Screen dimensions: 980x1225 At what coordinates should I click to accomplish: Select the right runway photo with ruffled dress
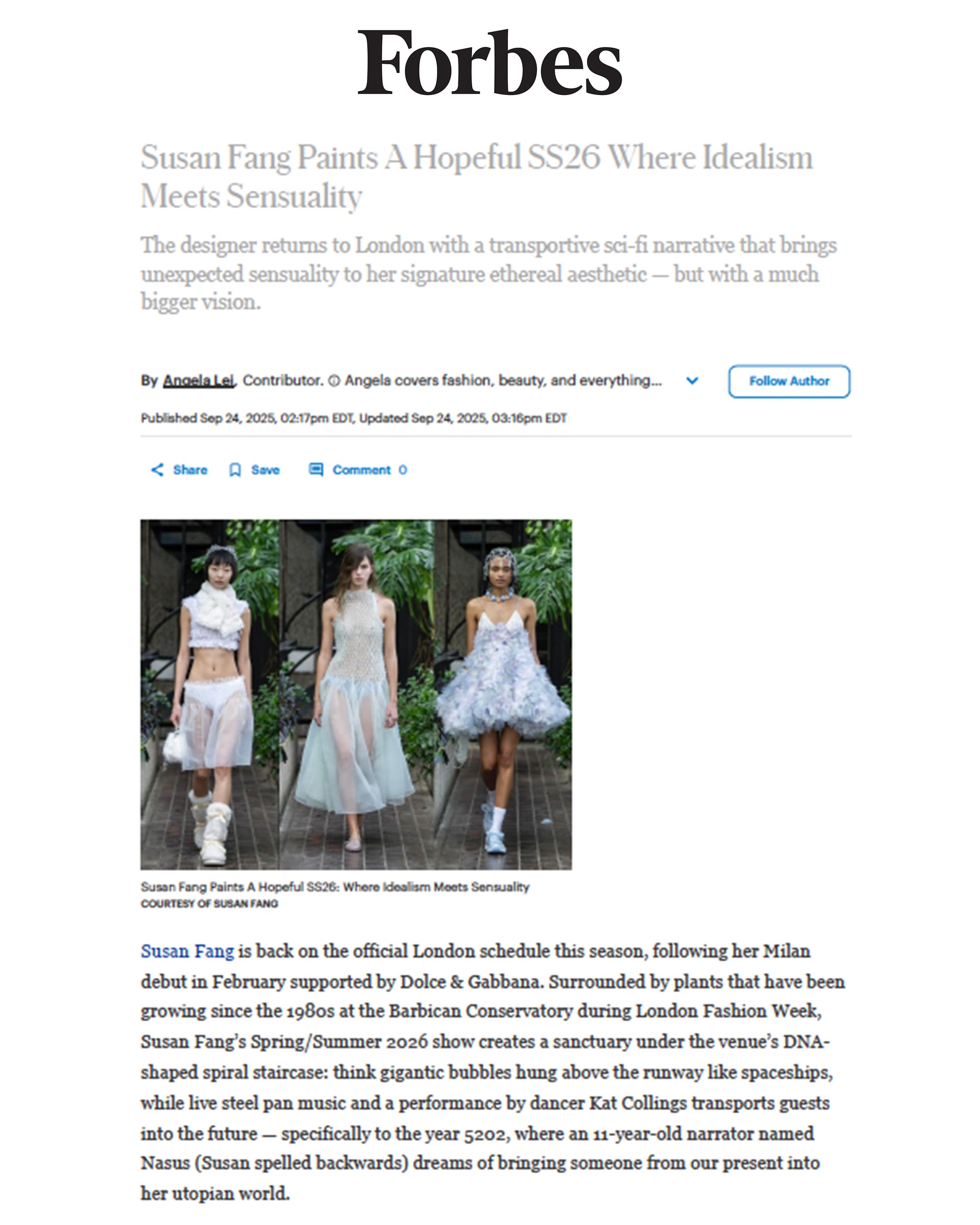pos(503,694)
